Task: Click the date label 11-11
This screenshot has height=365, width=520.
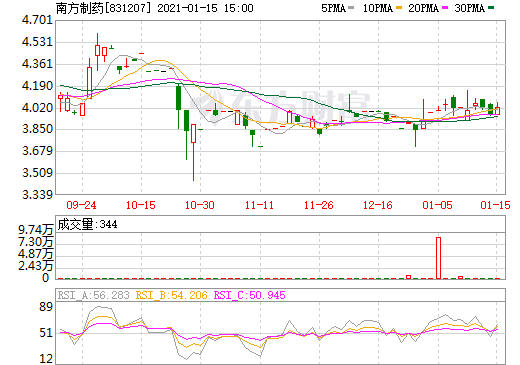Action: click(x=259, y=205)
